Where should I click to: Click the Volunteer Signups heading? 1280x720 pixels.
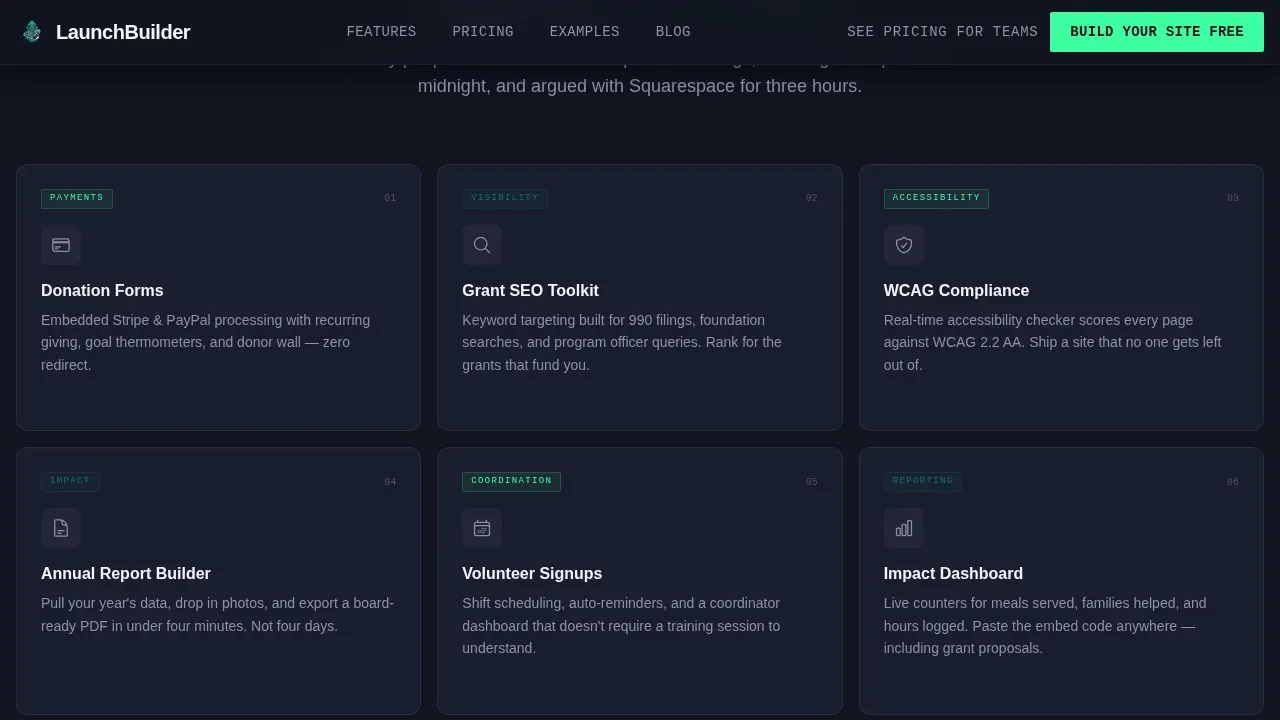(x=532, y=573)
